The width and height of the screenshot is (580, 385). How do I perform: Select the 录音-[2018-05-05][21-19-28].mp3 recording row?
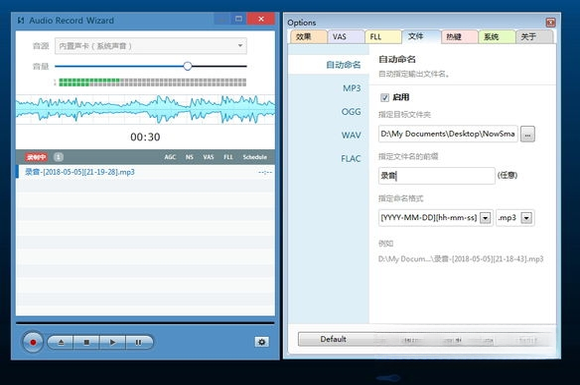click(145, 172)
